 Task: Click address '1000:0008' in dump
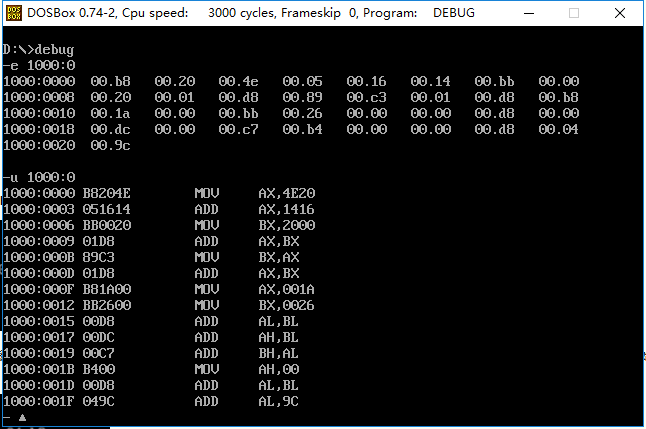39,97
